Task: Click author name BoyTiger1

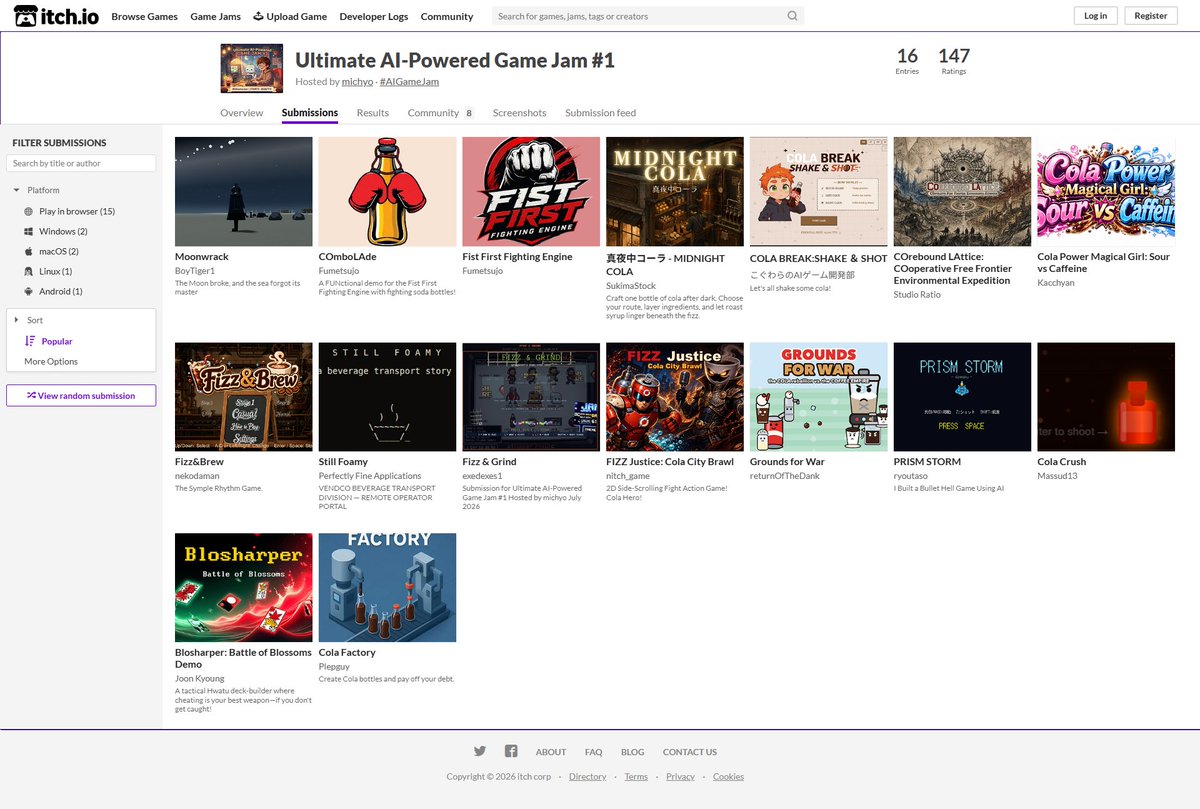Action: pos(195,271)
